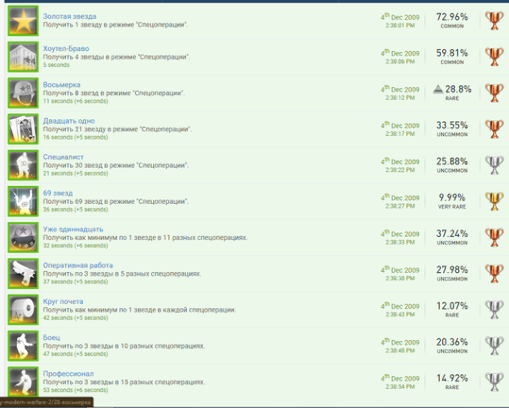Open the 69 звезд trophy thumbnail
This screenshot has width=509, height=408.
(x=23, y=201)
